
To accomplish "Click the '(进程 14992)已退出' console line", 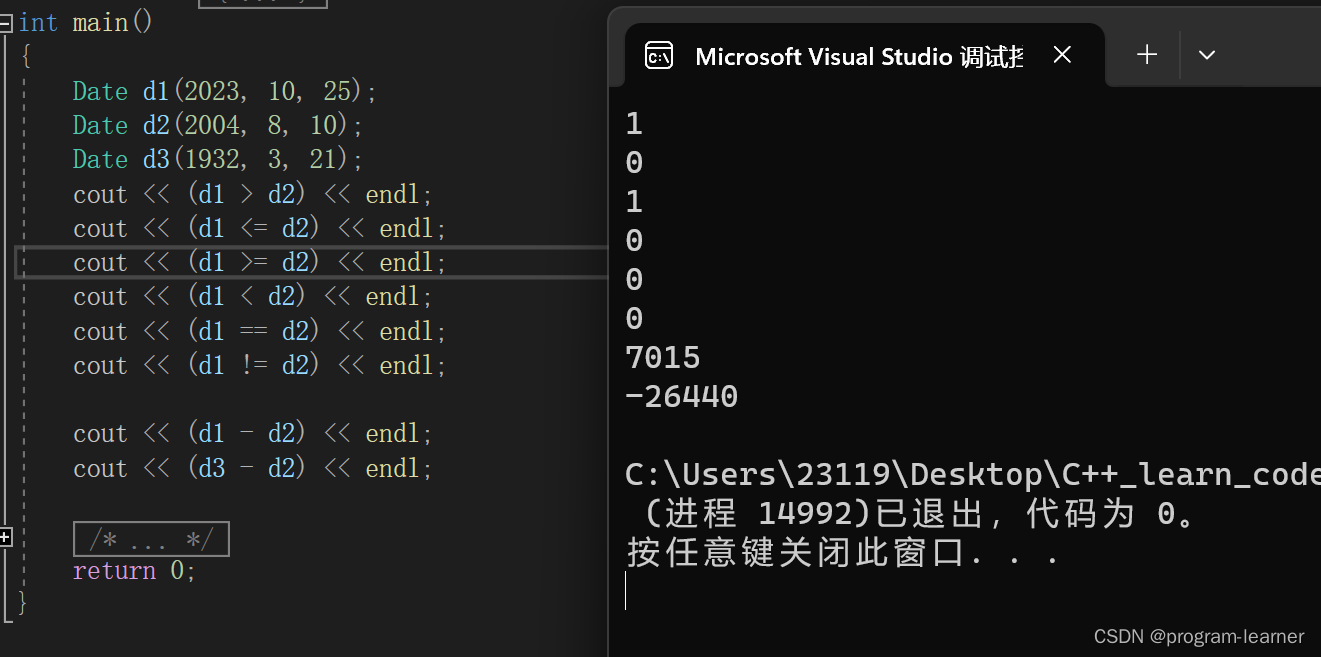I will point(920,514).
